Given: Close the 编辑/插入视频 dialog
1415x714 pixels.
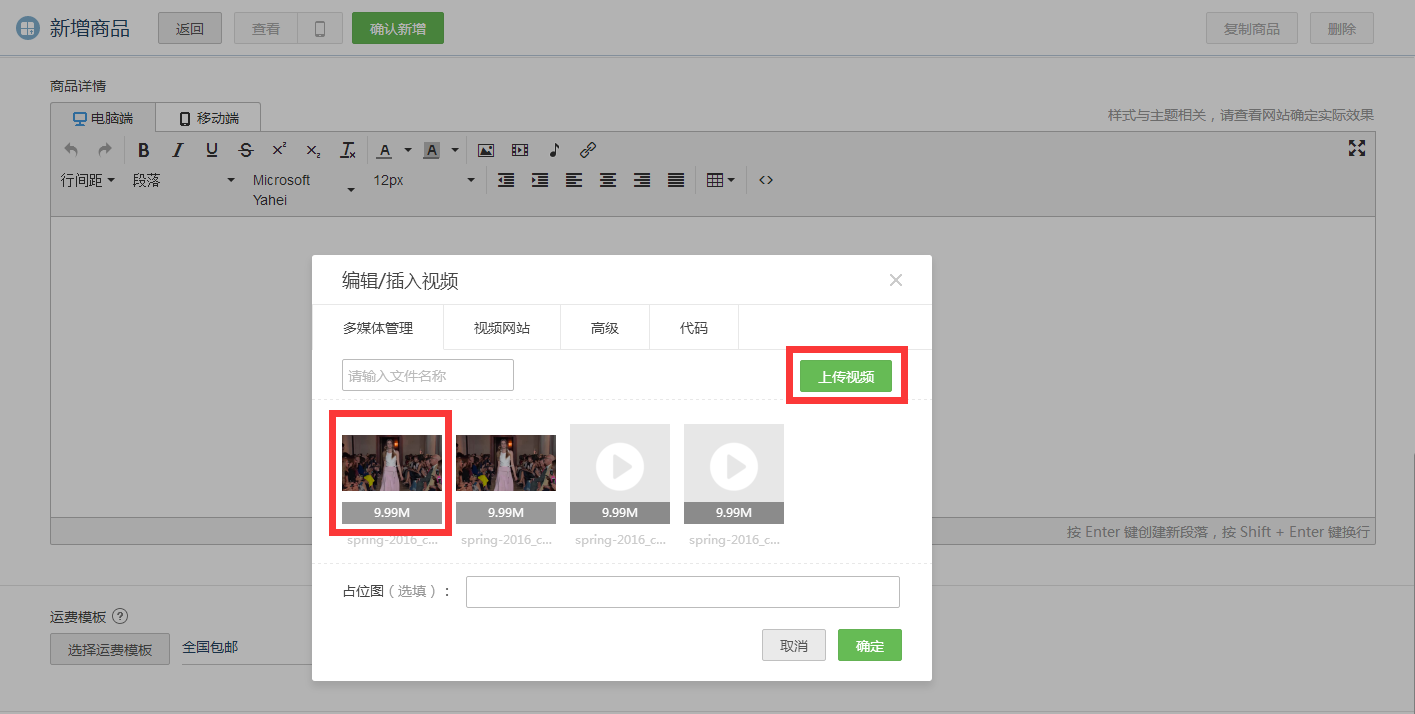Looking at the screenshot, I should pos(896,280).
